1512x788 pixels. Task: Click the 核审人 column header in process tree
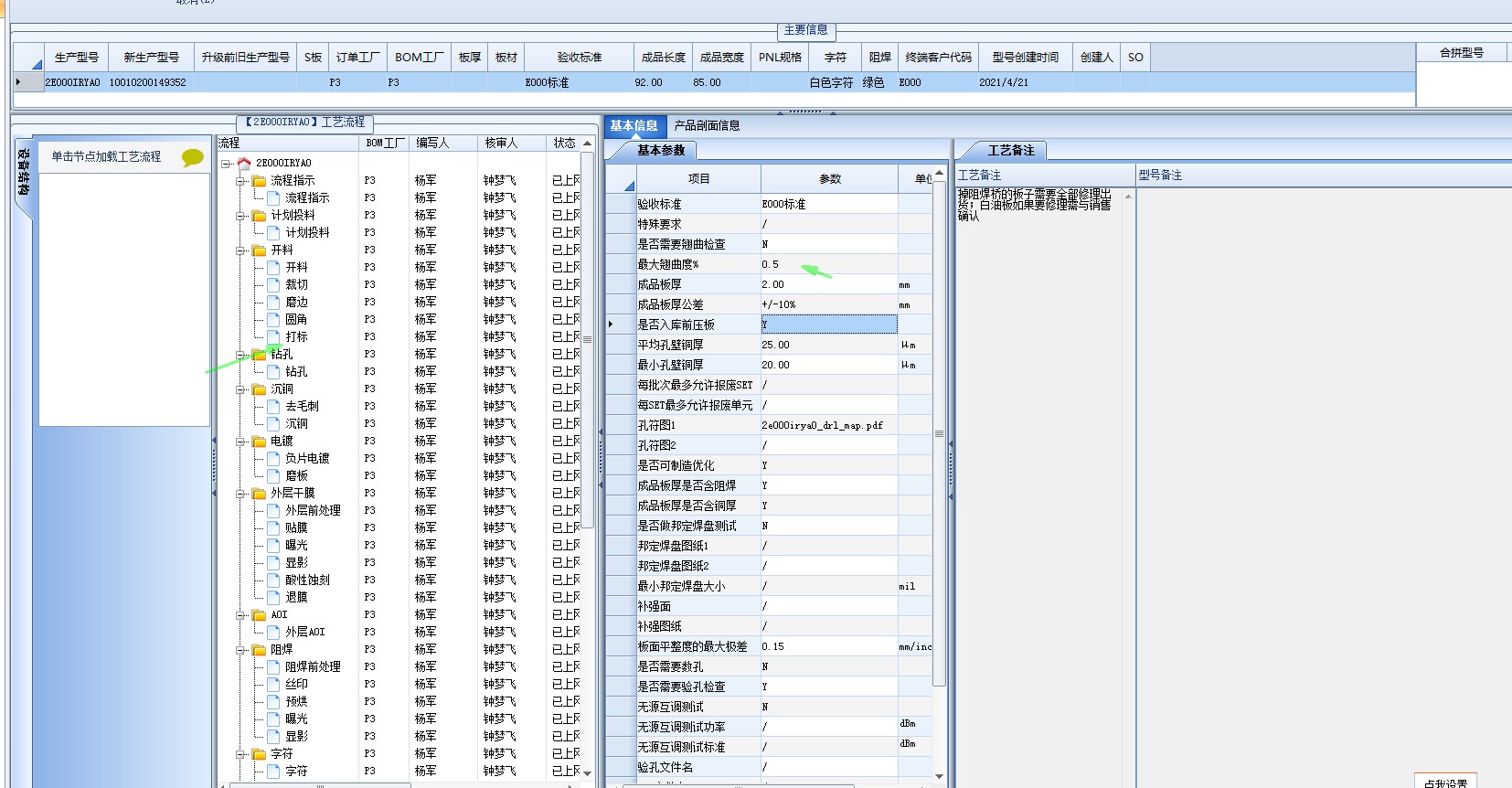click(x=511, y=144)
